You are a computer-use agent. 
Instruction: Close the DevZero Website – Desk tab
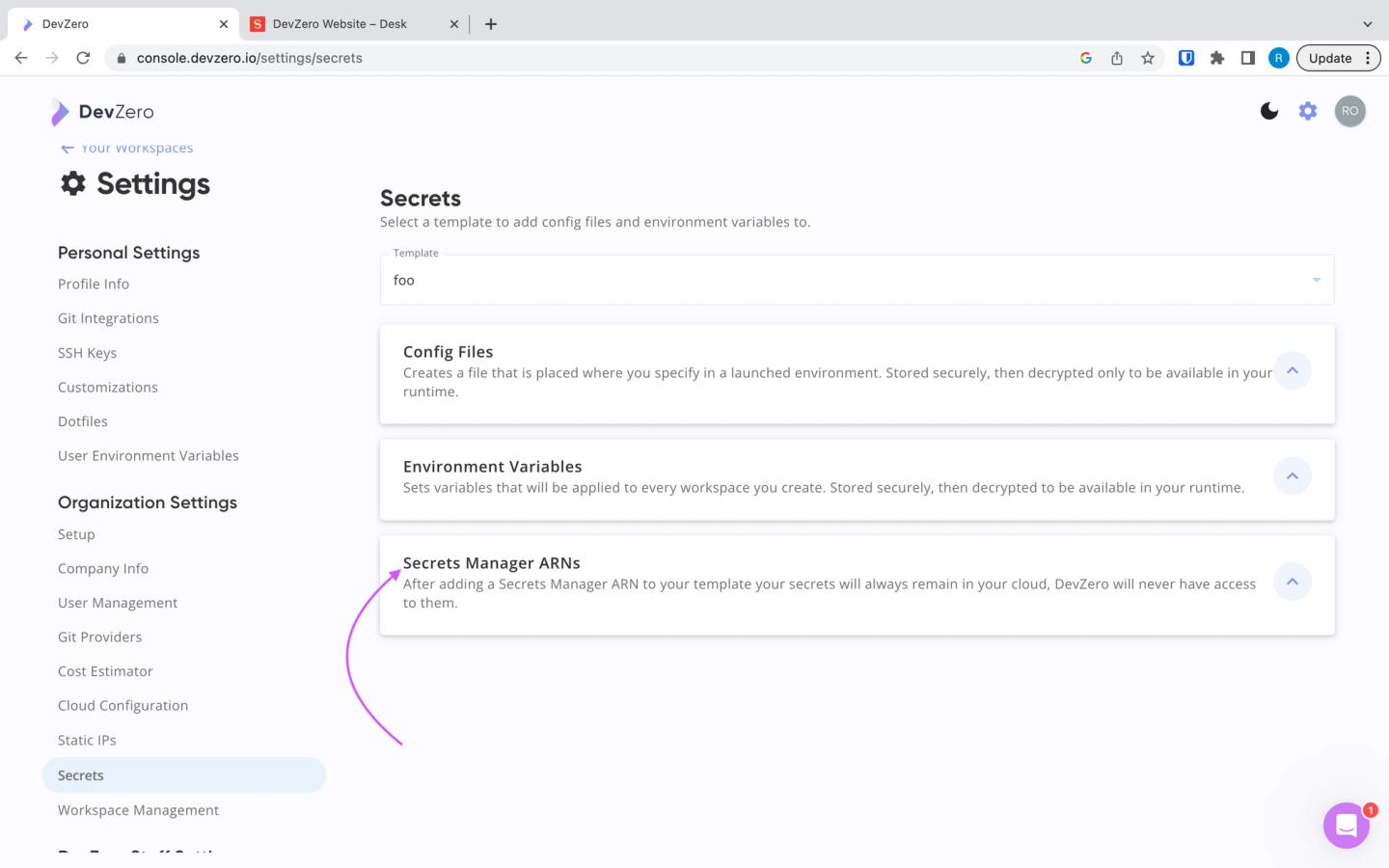(454, 24)
